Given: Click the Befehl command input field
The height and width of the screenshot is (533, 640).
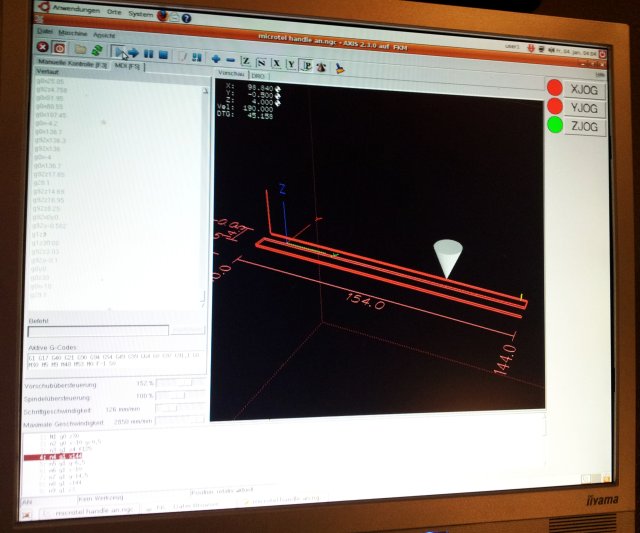Looking at the screenshot, I should pyautogui.click(x=98, y=329).
